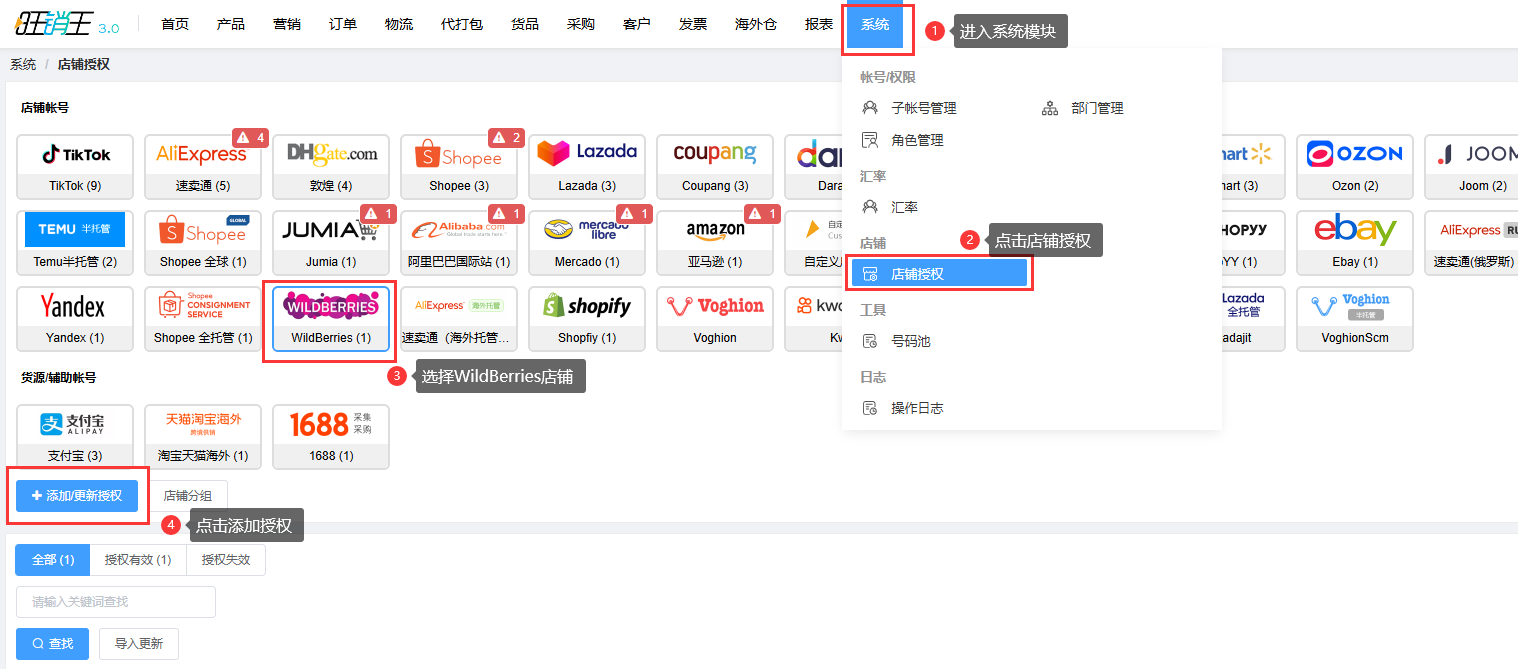1518x669 pixels.
Task: Open the 海外仓 menu
Action: pyautogui.click(x=756, y=24)
